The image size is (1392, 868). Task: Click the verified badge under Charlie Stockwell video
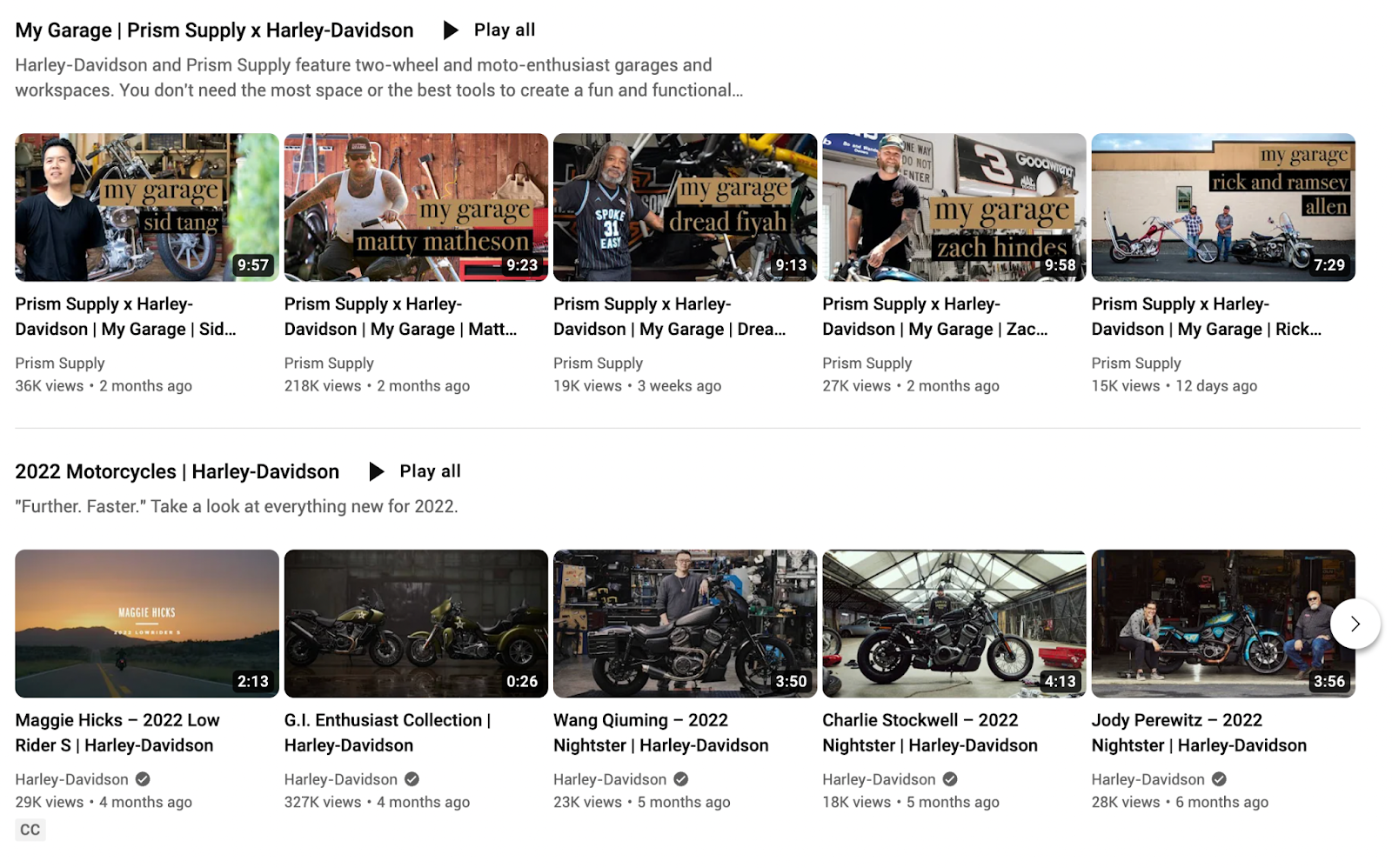tap(950, 779)
